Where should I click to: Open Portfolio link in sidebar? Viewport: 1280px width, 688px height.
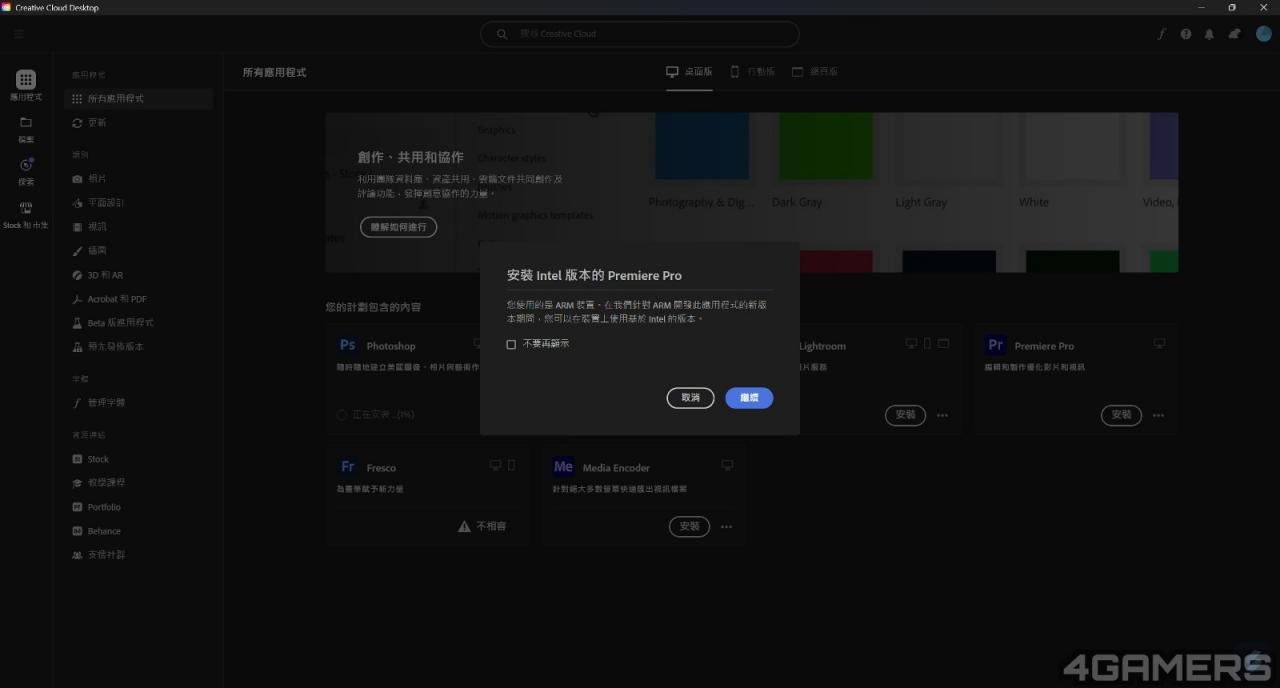tap(139, 507)
